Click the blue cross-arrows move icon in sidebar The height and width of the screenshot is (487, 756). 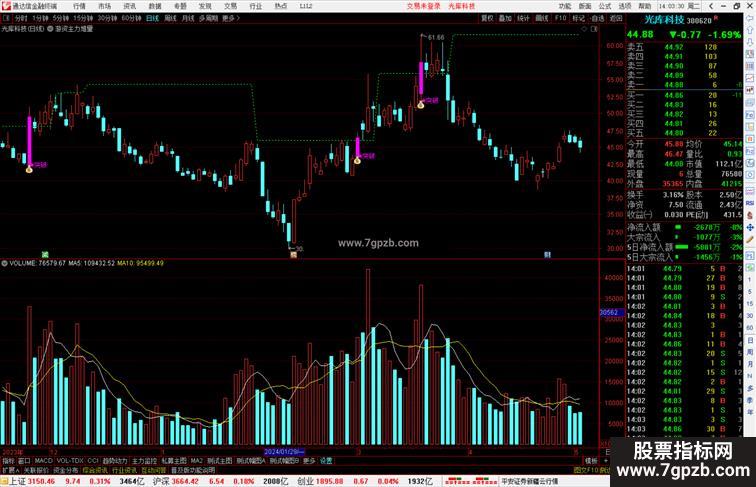coord(750,227)
